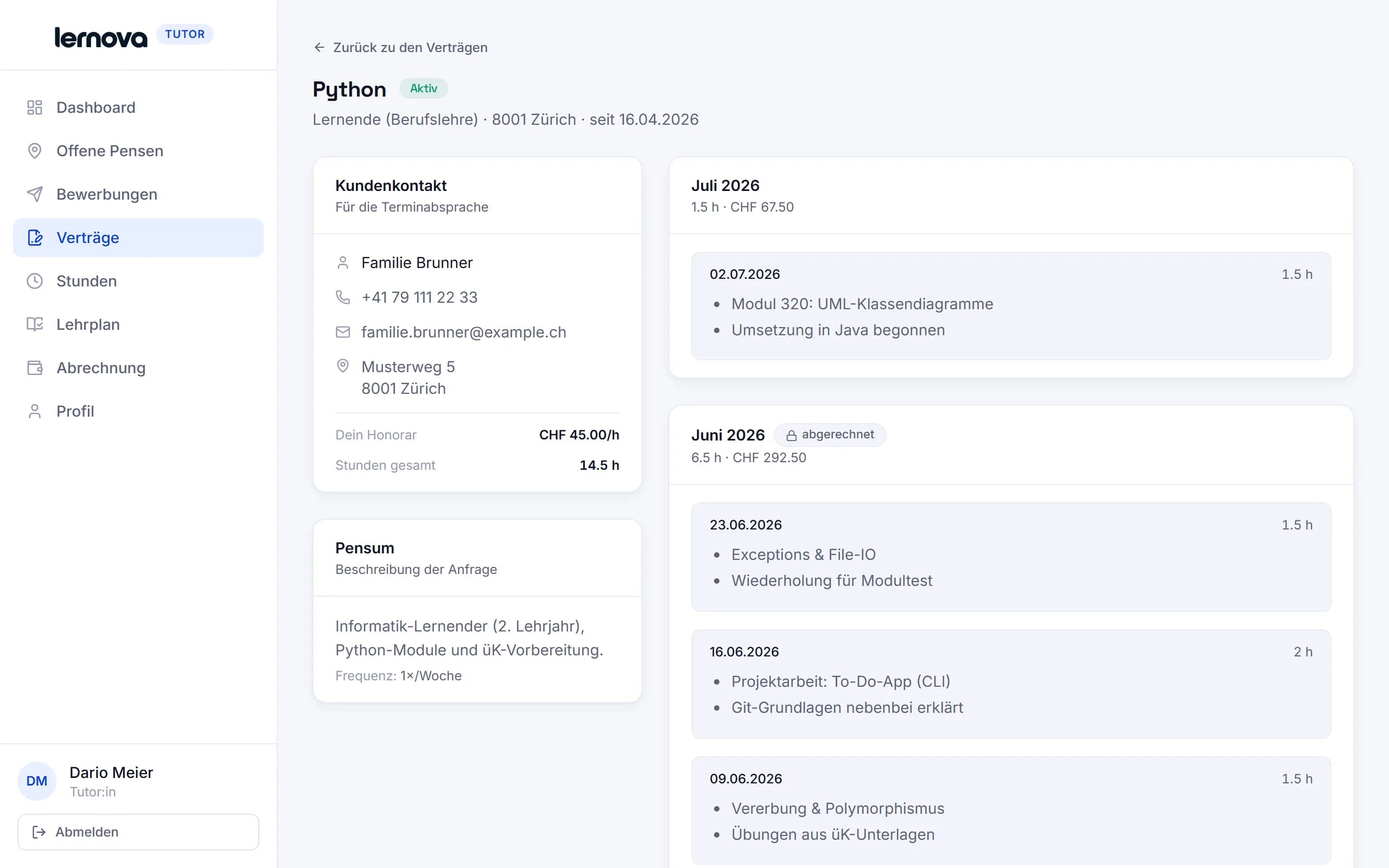The width and height of the screenshot is (1389, 868).
Task: Click the logout icon in Abmelden button
Action: 39,832
